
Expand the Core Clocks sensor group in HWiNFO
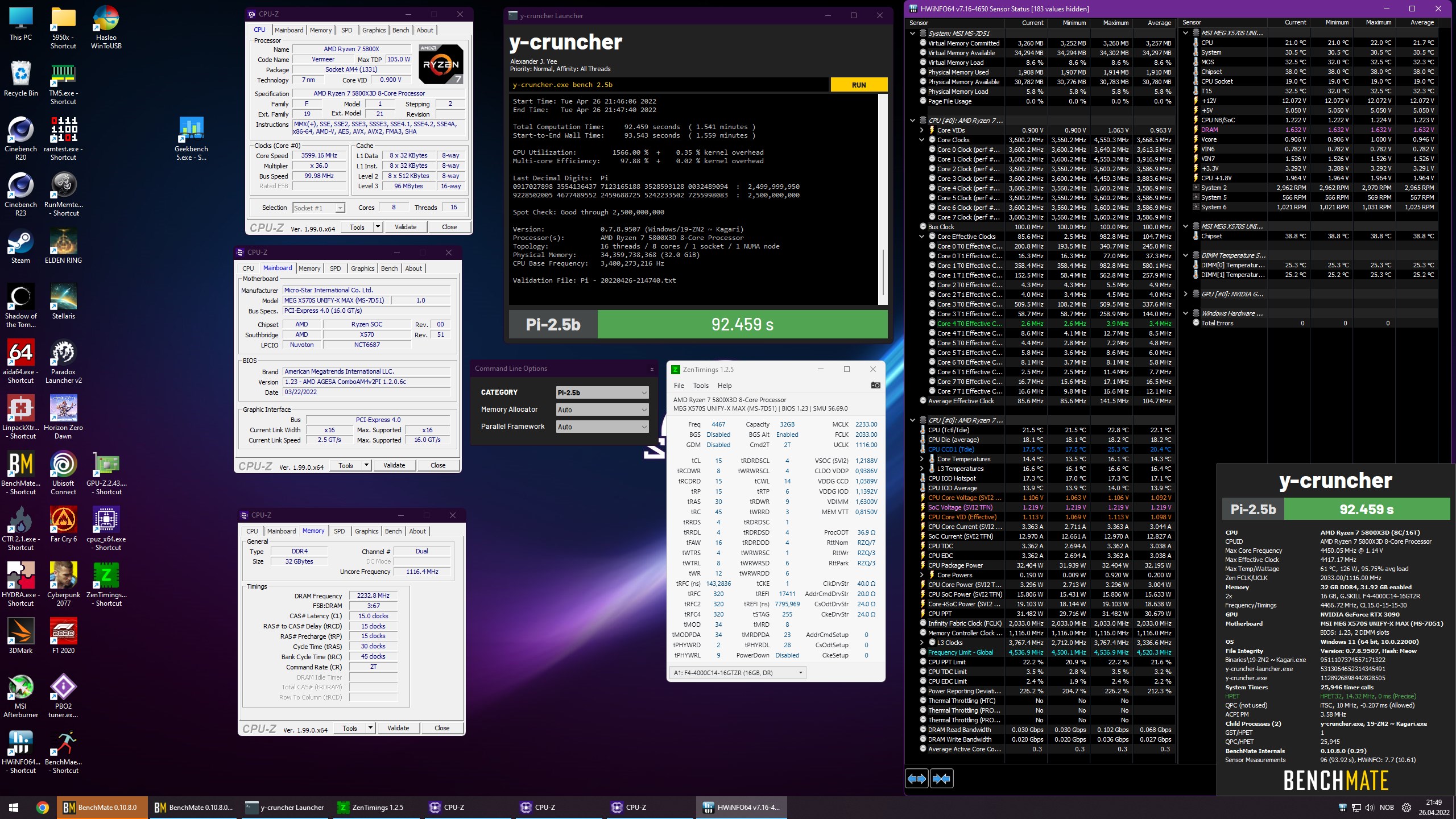922,140
